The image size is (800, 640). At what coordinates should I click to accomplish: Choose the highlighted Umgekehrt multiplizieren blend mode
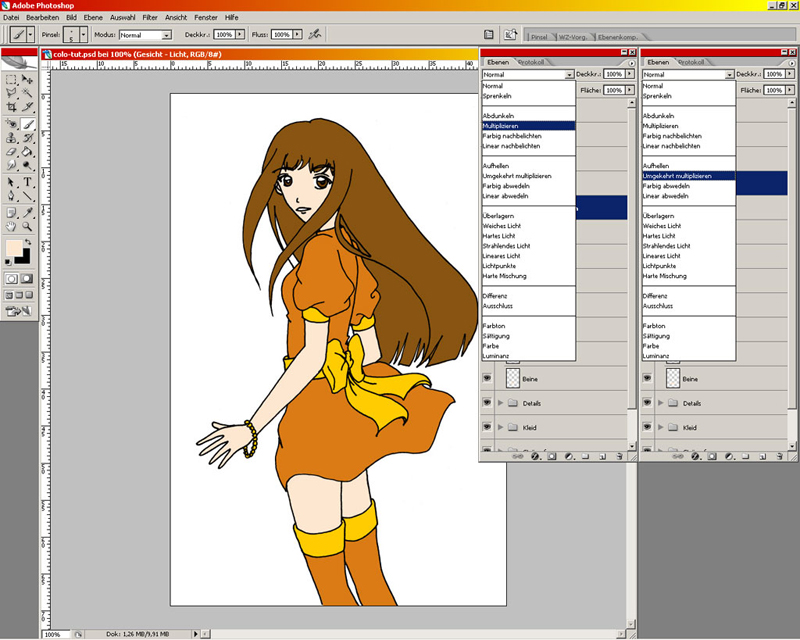click(x=689, y=176)
